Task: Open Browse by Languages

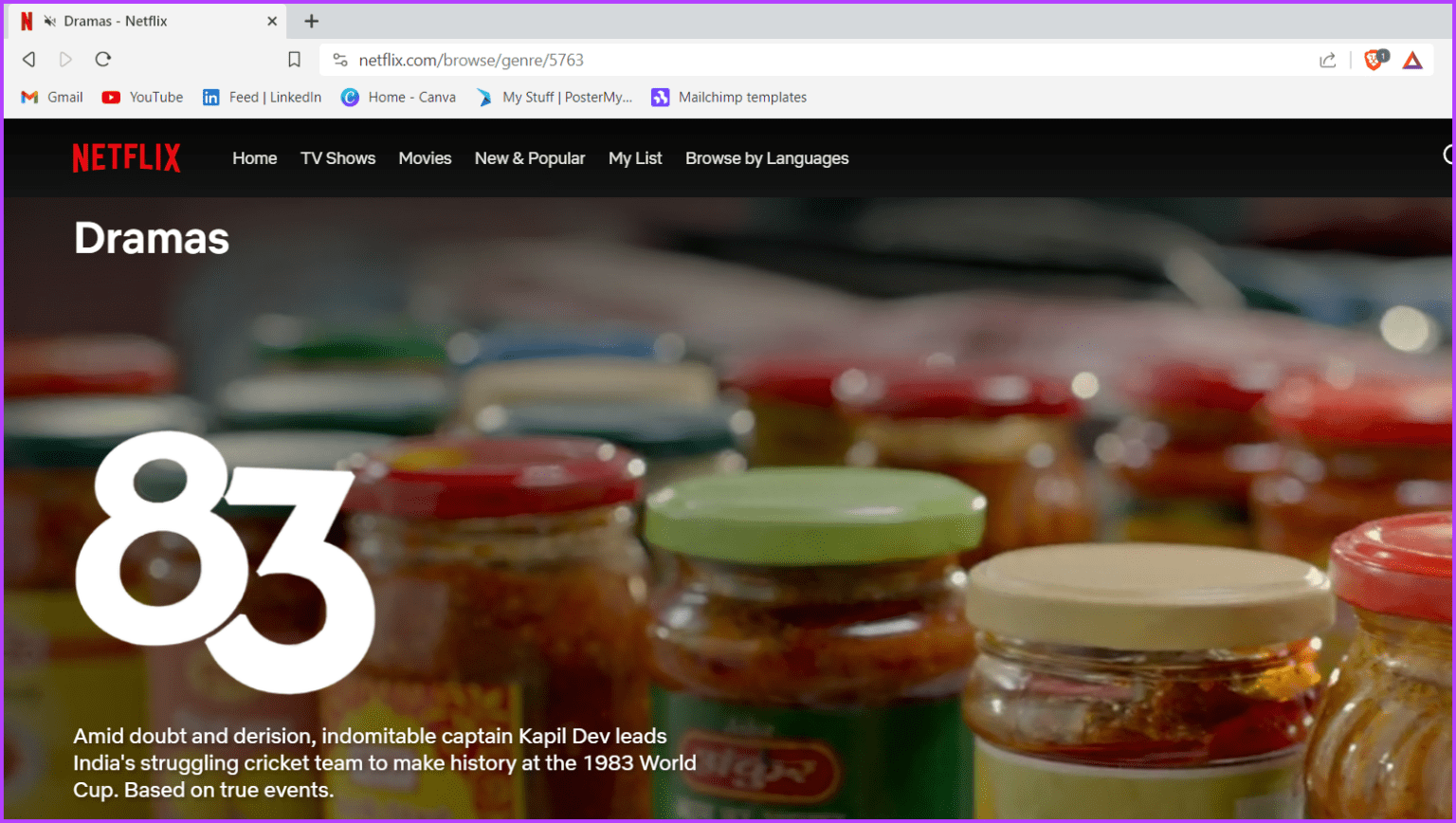Action: [767, 158]
